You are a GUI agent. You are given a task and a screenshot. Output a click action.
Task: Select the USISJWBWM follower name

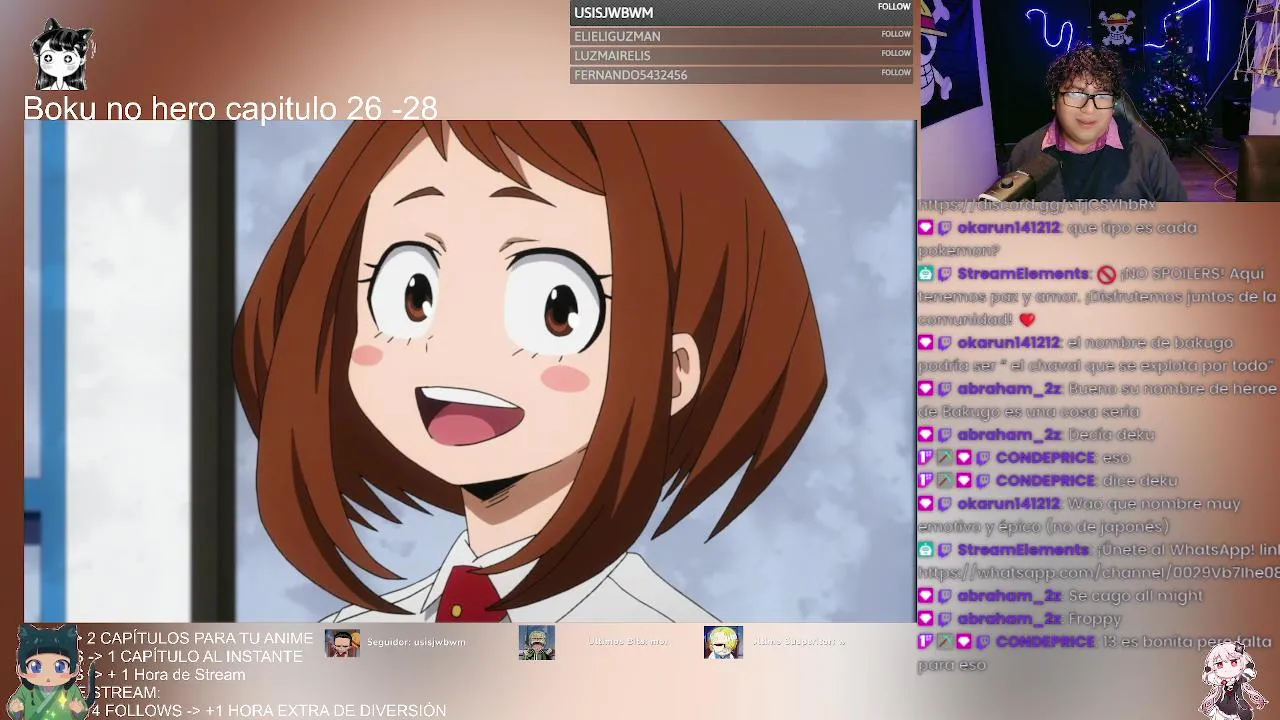click(613, 13)
